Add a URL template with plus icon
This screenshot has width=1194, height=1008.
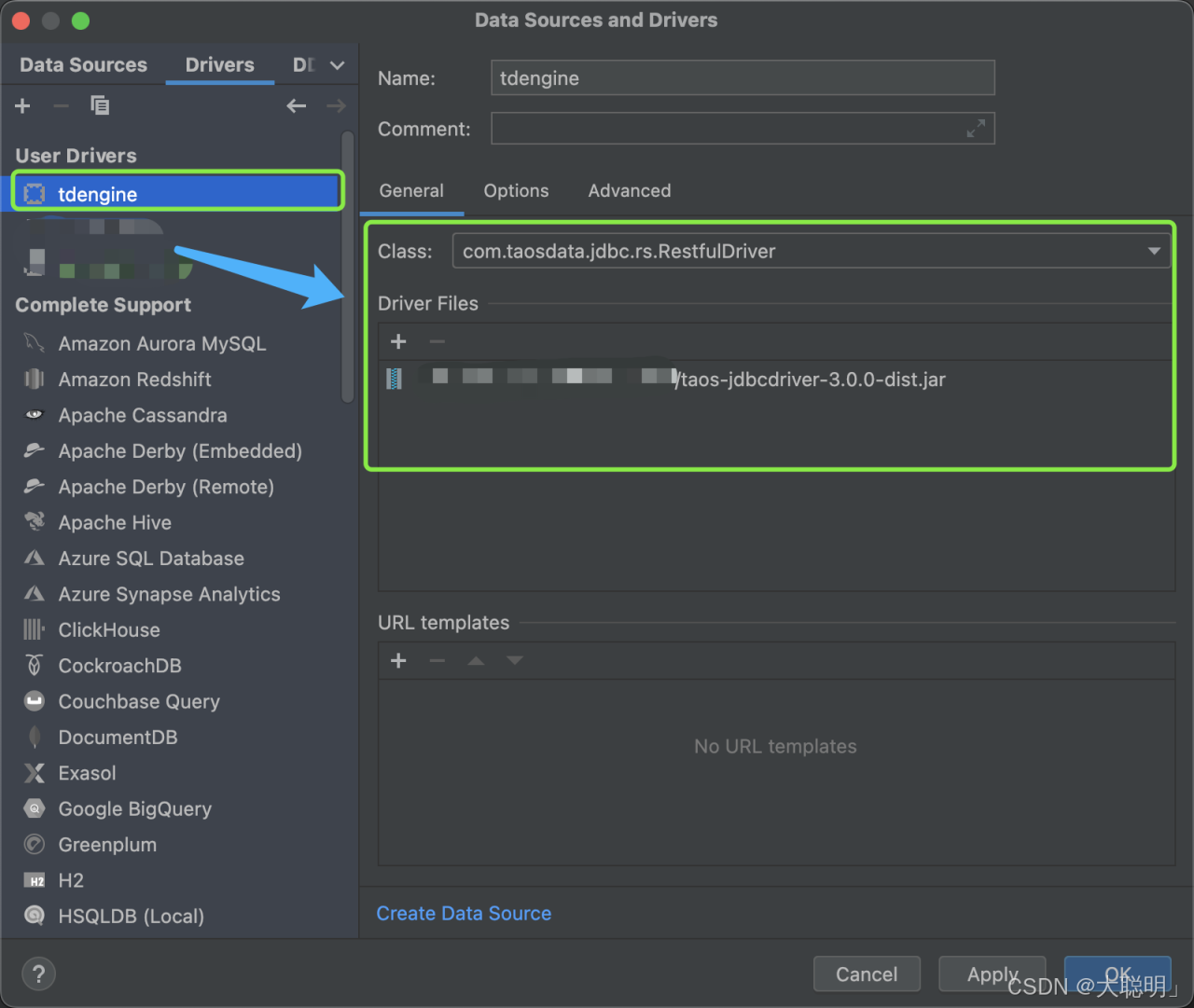click(x=398, y=661)
